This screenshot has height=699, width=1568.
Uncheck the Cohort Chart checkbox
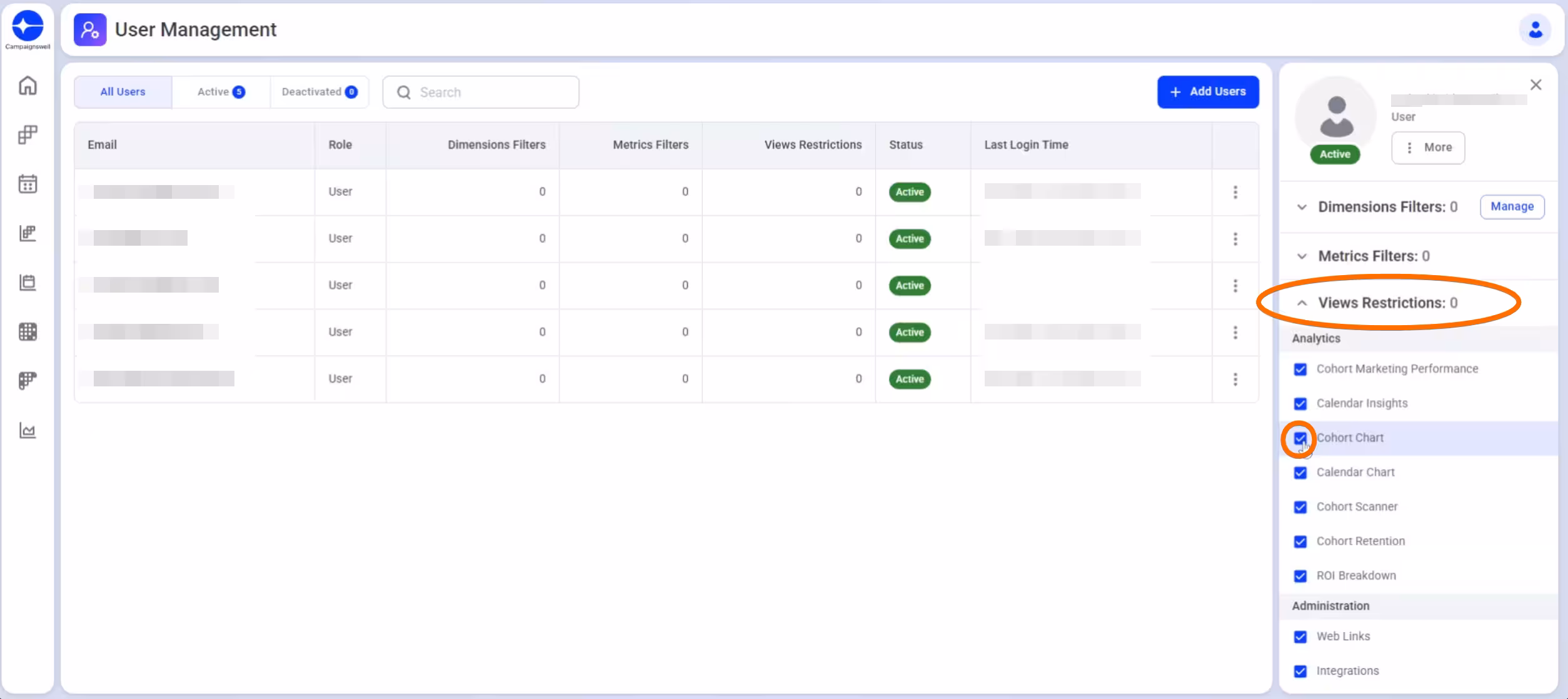(1300, 438)
